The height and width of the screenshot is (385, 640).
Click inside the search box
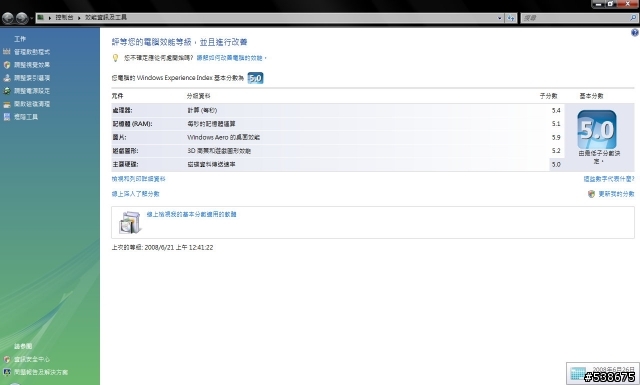pos(576,18)
